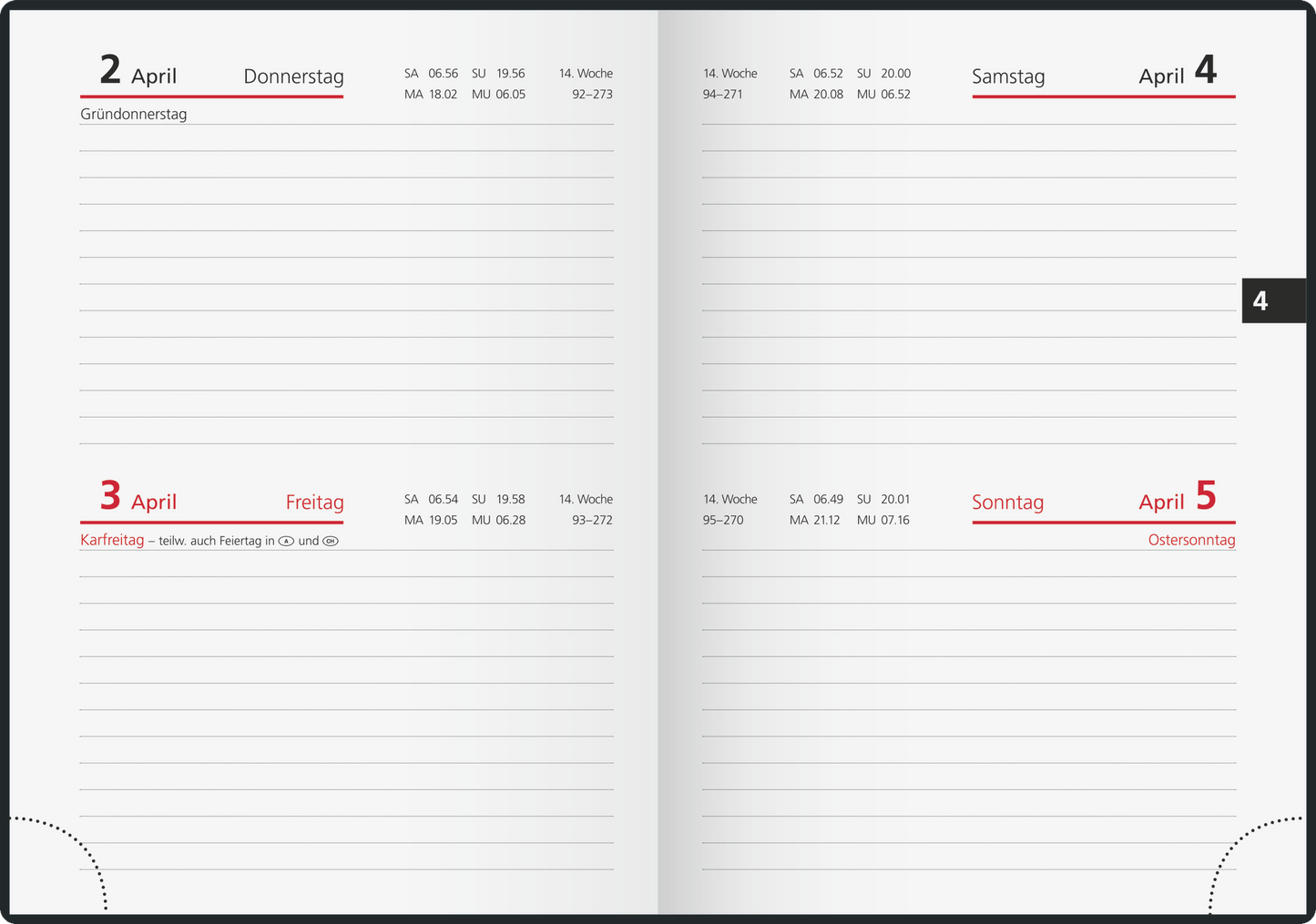Click the large date number 2

pos(110,70)
